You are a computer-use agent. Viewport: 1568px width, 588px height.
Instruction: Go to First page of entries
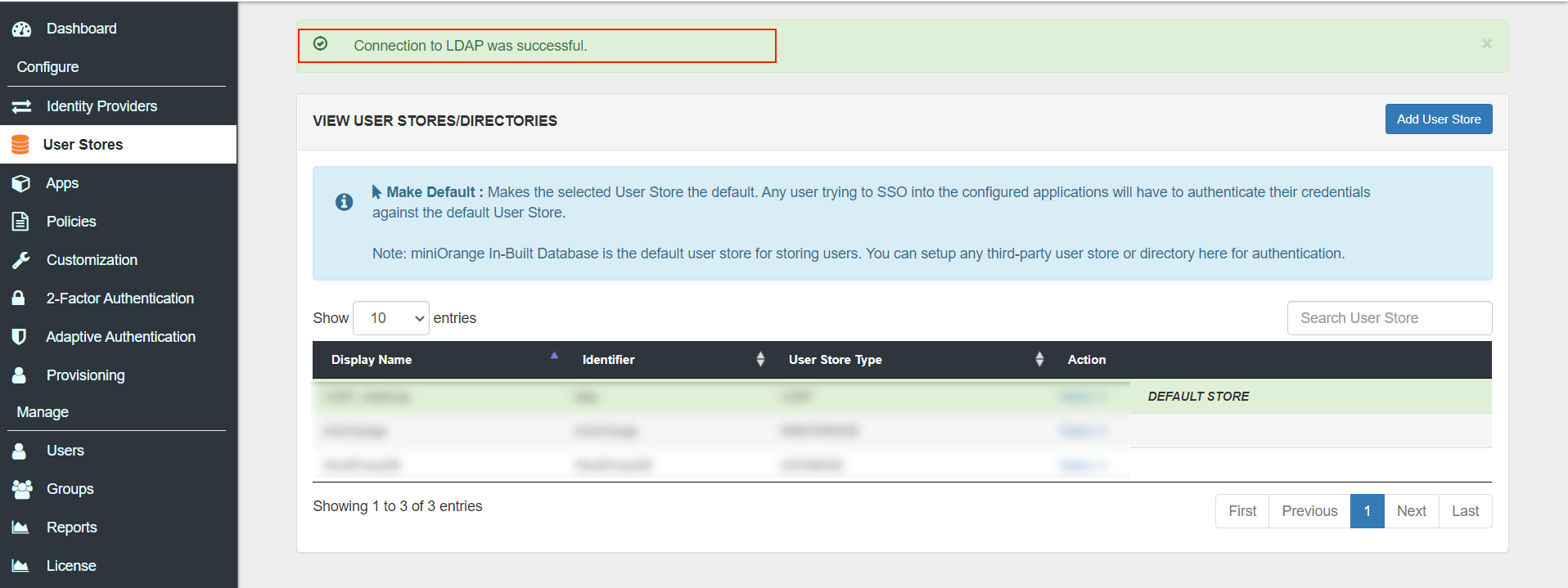(1242, 511)
